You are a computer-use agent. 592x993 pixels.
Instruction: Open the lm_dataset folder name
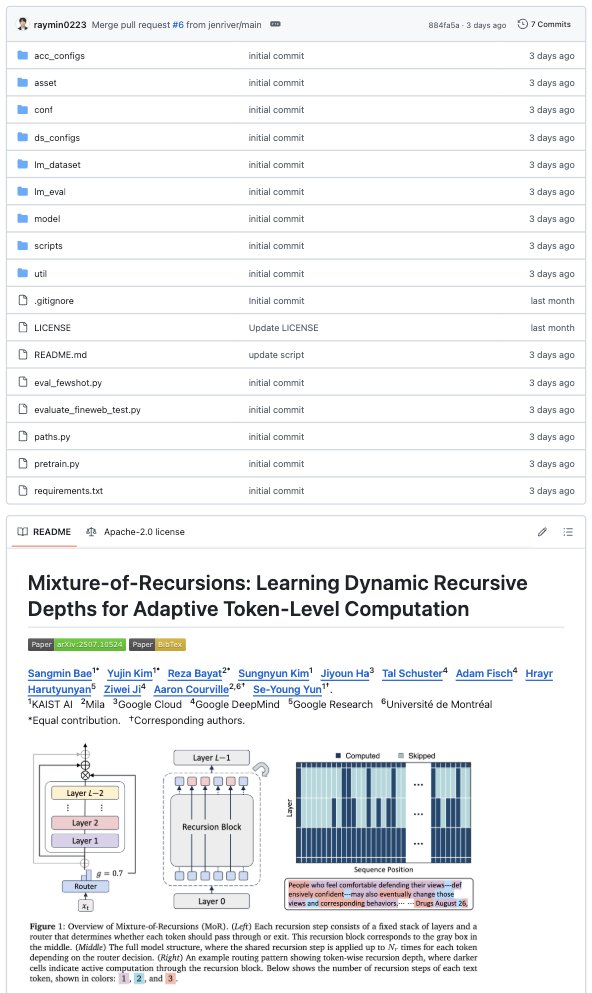(x=58, y=165)
